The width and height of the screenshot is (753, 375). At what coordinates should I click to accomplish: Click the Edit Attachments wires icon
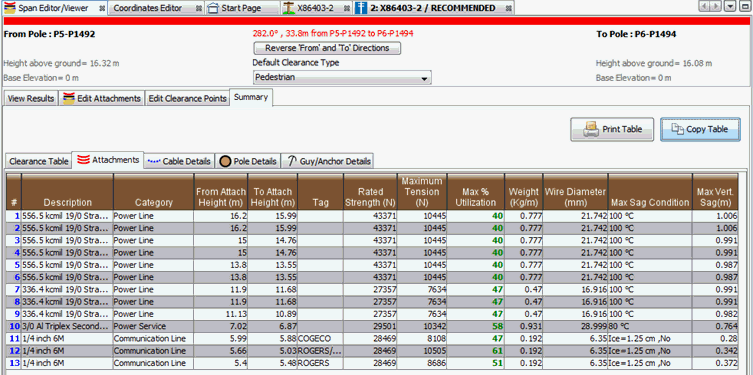(69, 98)
